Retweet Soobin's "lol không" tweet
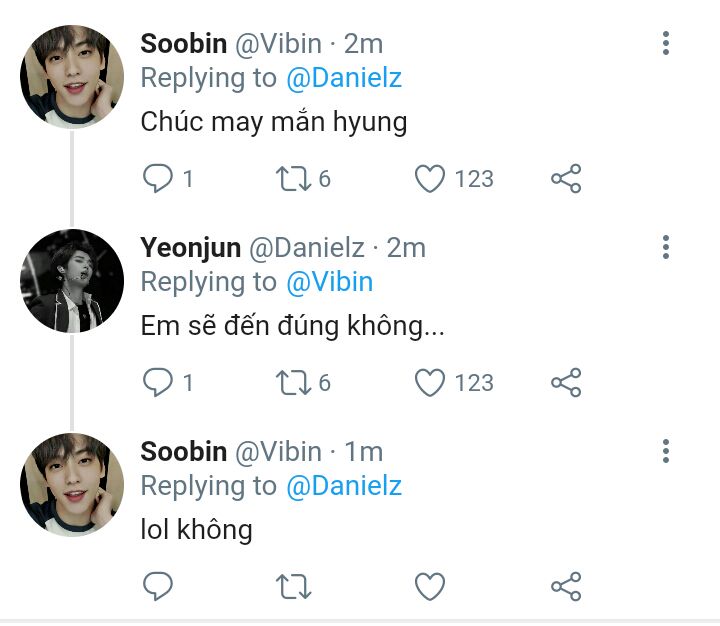This screenshot has height=626, width=720. click(293, 586)
